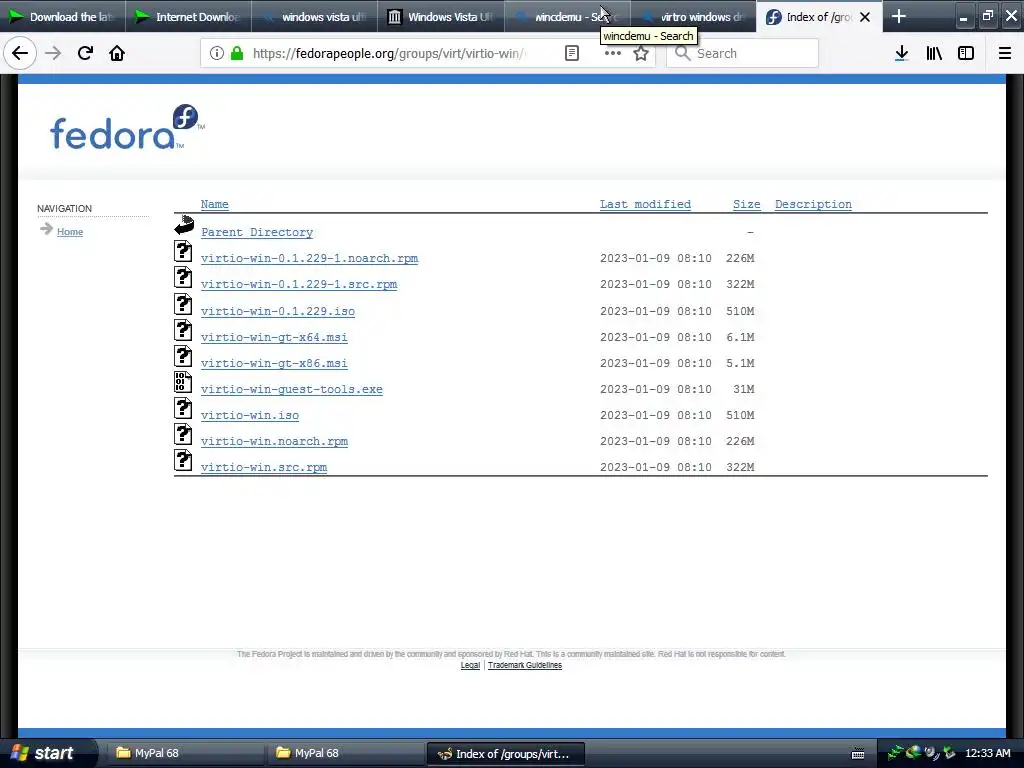The width and height of the screenshot is (1024, 768).
Task: Open the browser home page icon
Action: 117,53
